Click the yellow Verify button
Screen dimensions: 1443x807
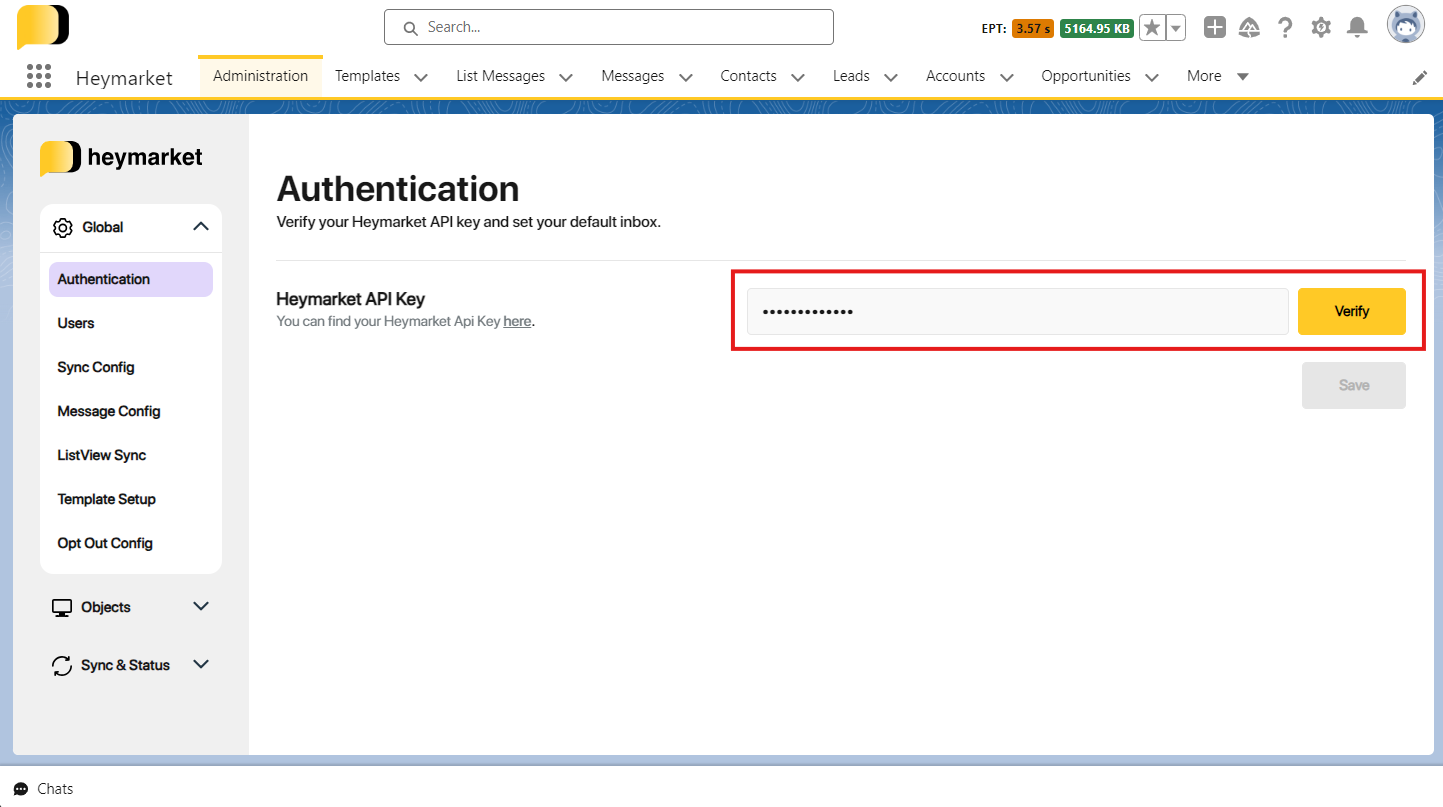1352,311
